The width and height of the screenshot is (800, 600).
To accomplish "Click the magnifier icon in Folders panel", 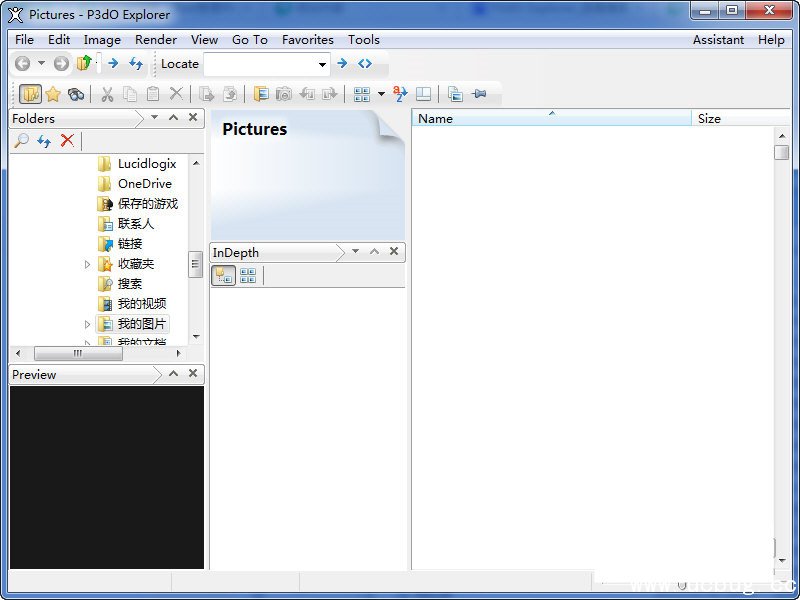I will (21, 141).
